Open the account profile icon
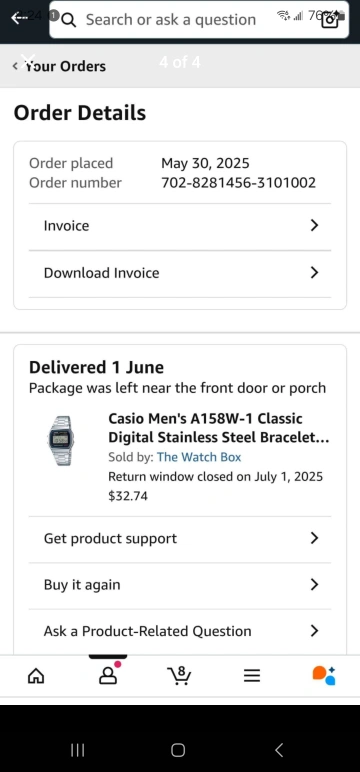The height and width of the screenshot is (772, 360). (x=108, y=675)
